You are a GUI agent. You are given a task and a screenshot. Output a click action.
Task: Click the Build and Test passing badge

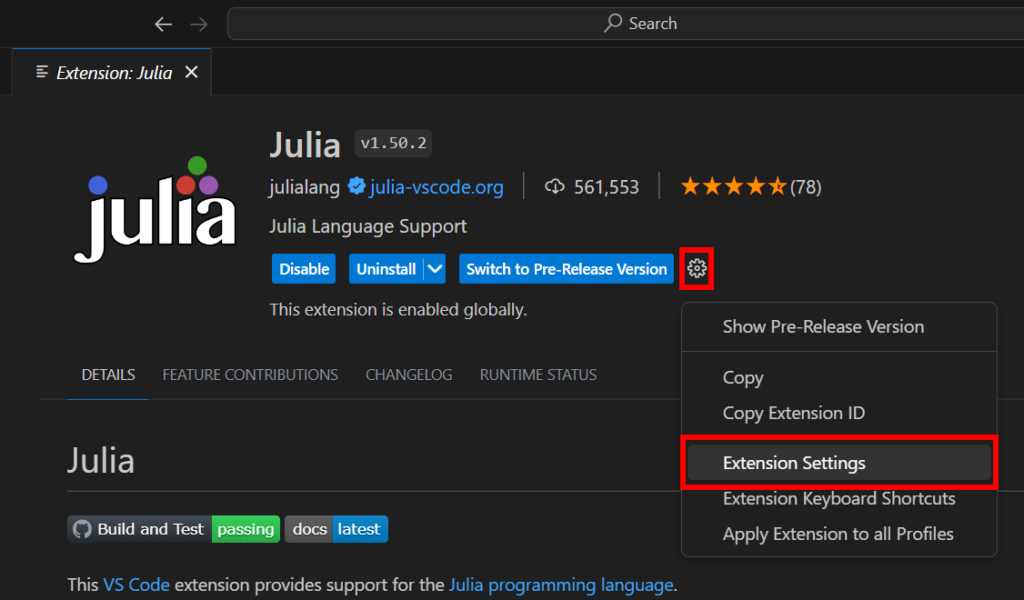point(174,529)
